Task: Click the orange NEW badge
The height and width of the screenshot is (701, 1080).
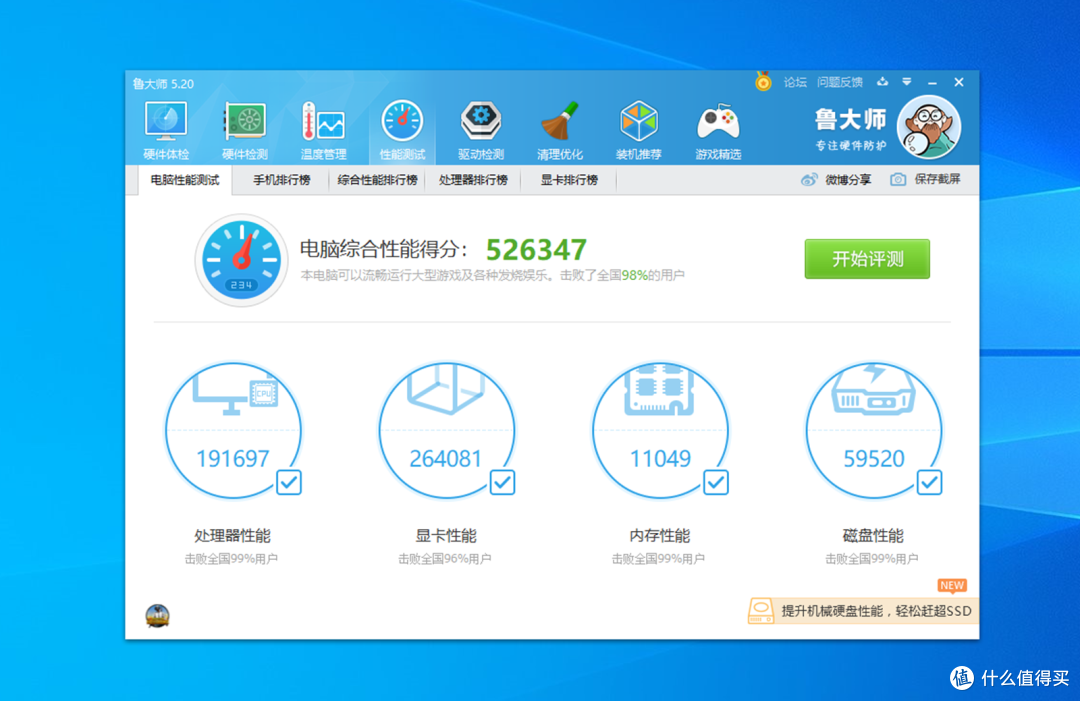Action: point(952,585)
